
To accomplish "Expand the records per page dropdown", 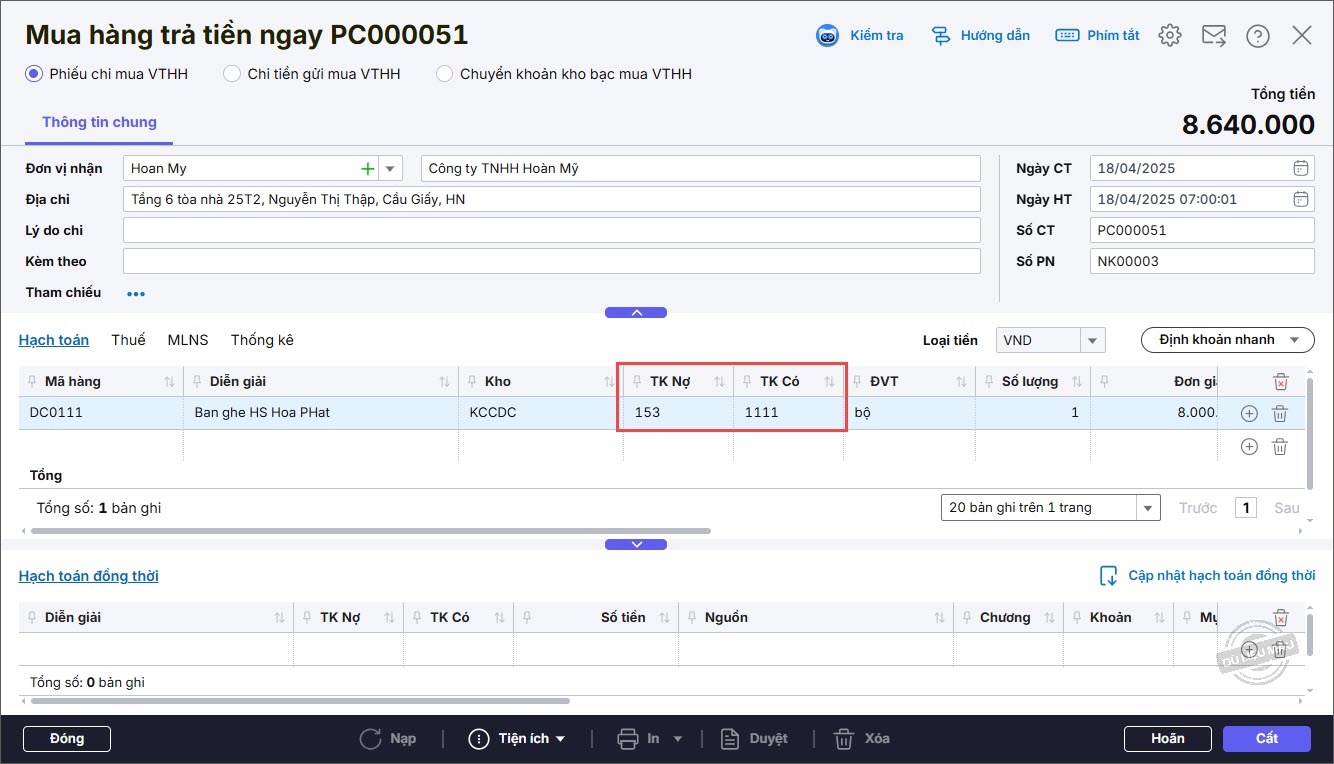I will coord(1148,508).
